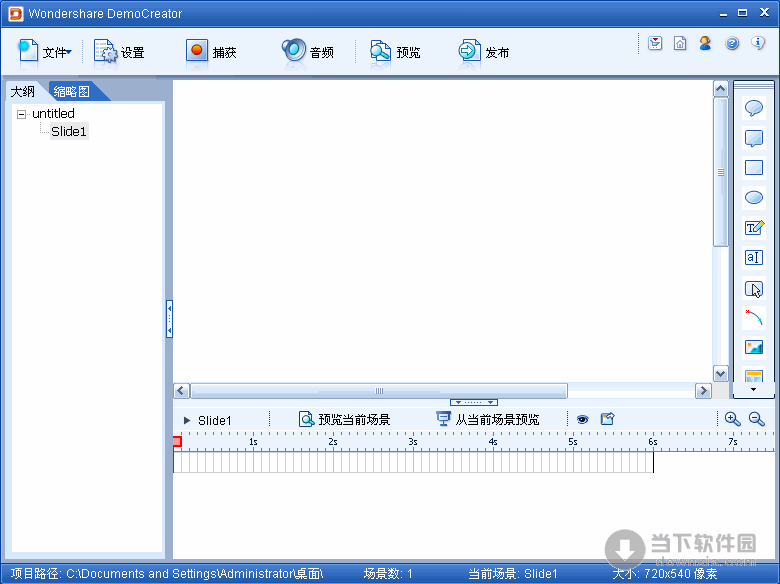Click the 预览当前场景 button
The height and width of the screenshot is (584, 780).
[344, 420]
